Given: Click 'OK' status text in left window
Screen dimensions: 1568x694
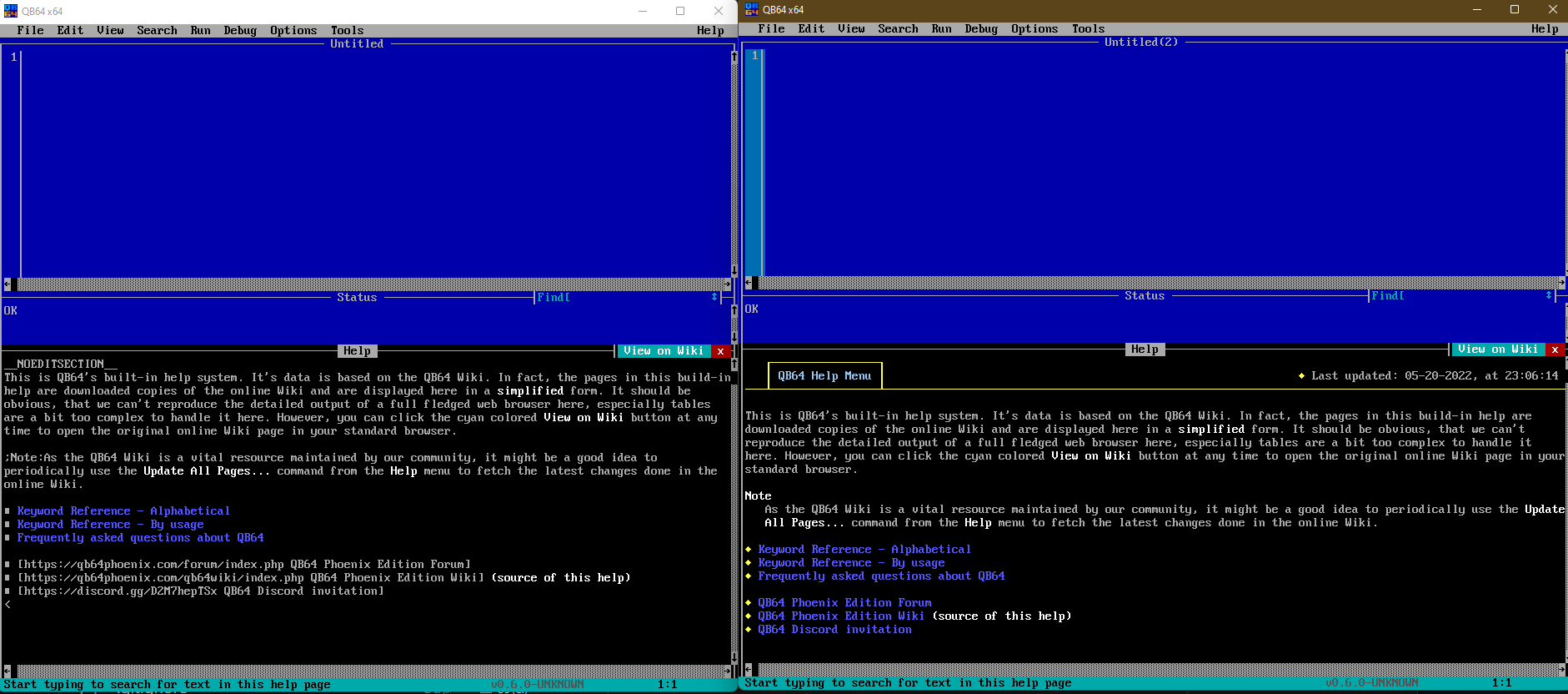Looking at the screenshot, I should click(x=11, y=311).
